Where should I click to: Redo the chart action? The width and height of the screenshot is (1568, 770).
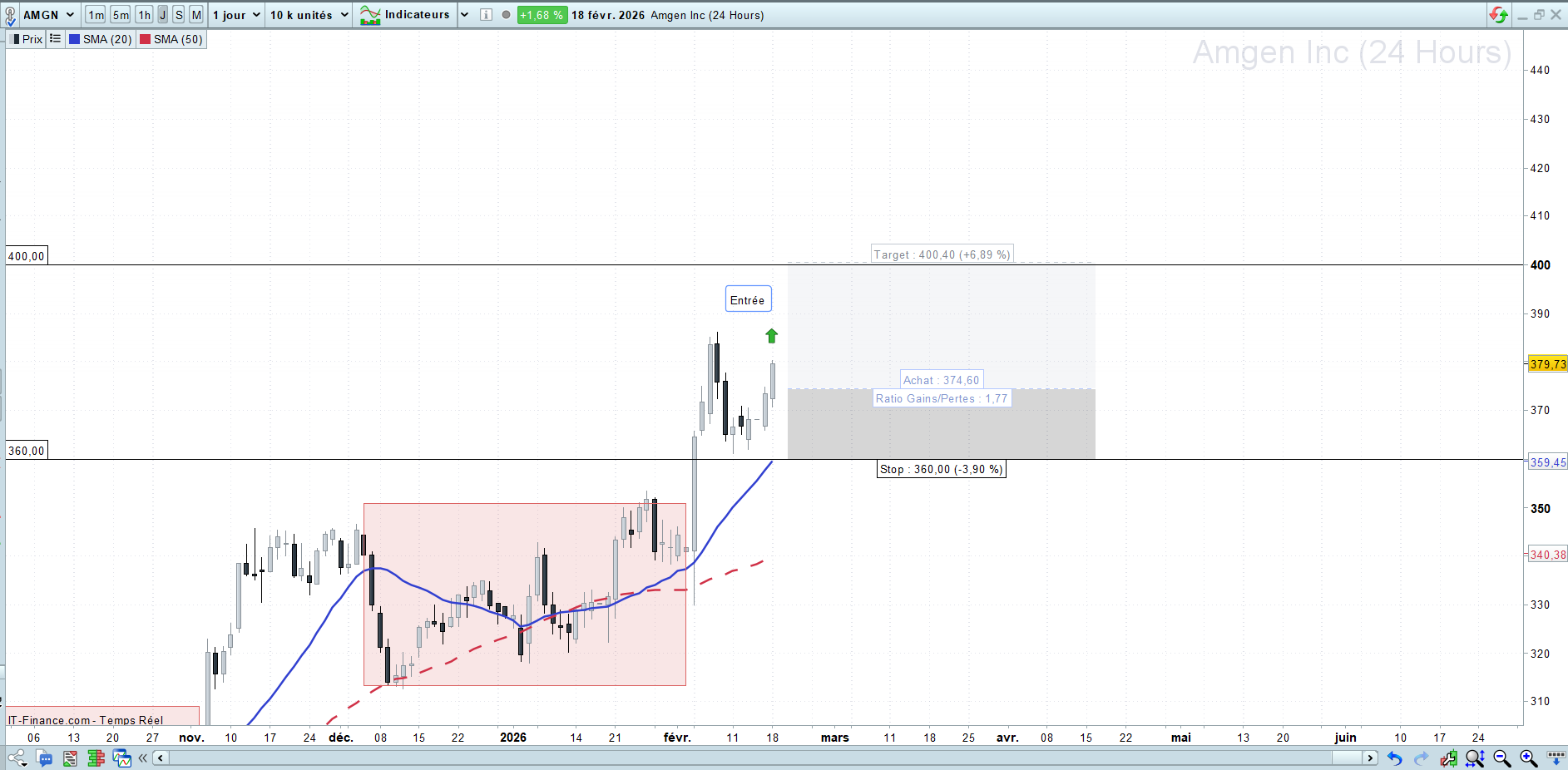pos(1422,758)
